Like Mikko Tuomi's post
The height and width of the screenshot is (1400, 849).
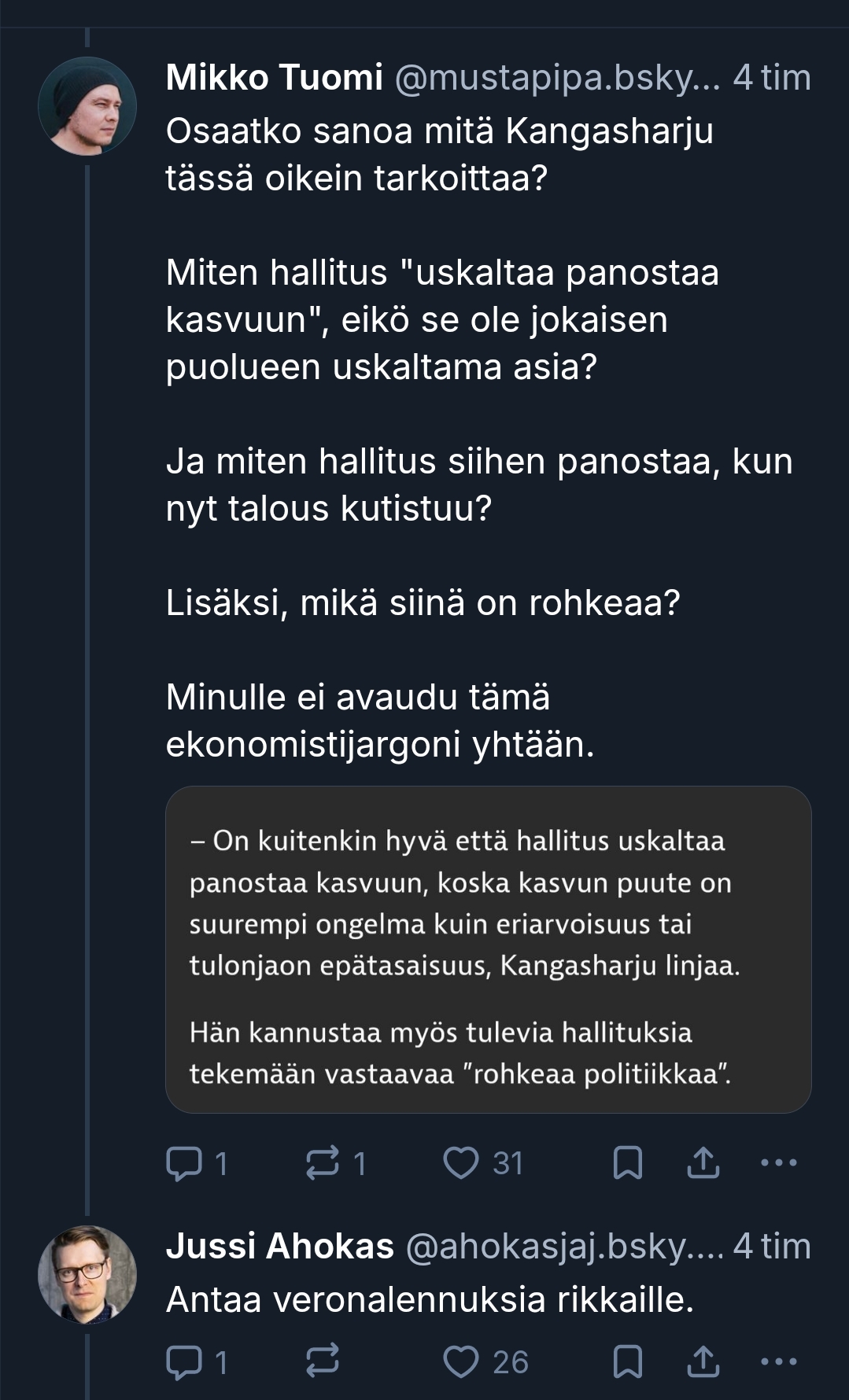pos(461,1163)
